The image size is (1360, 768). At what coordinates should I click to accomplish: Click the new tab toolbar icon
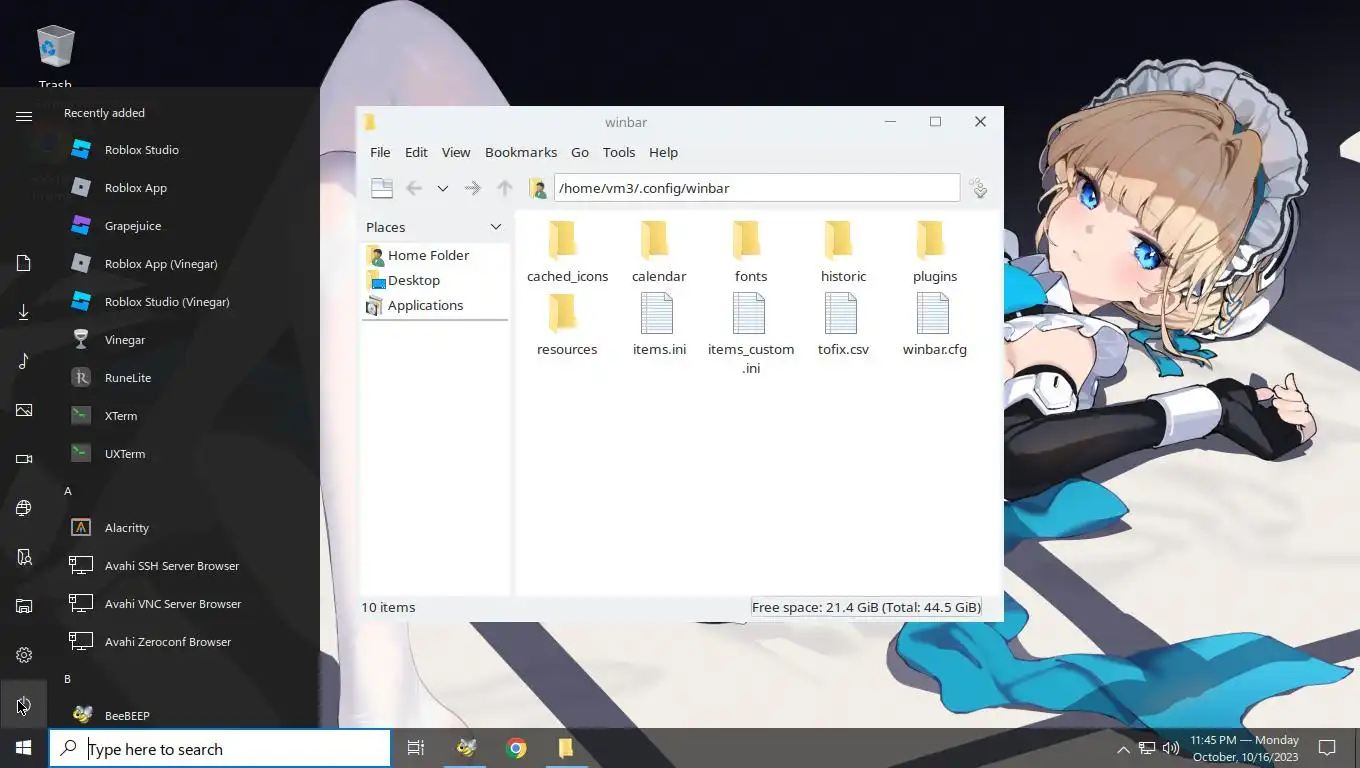coord(381,188)
